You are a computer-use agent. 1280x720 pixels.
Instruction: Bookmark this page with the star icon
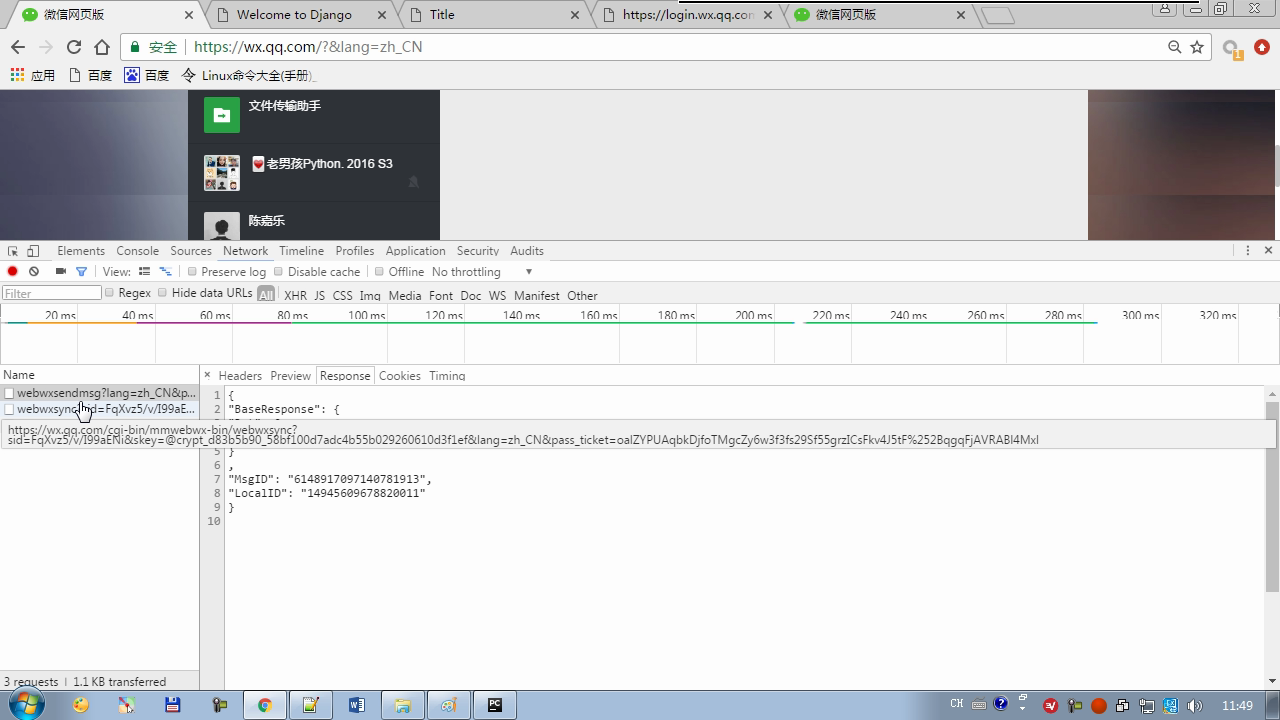coord(1197,47)
